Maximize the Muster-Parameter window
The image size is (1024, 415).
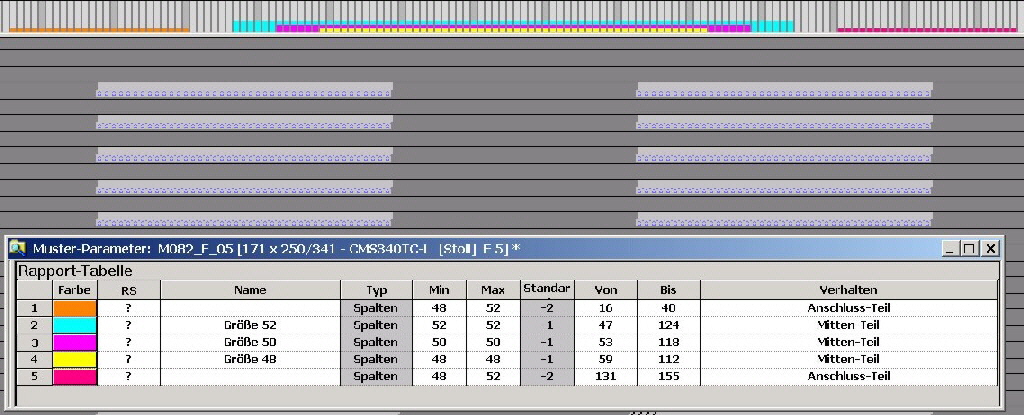[970, 248]
